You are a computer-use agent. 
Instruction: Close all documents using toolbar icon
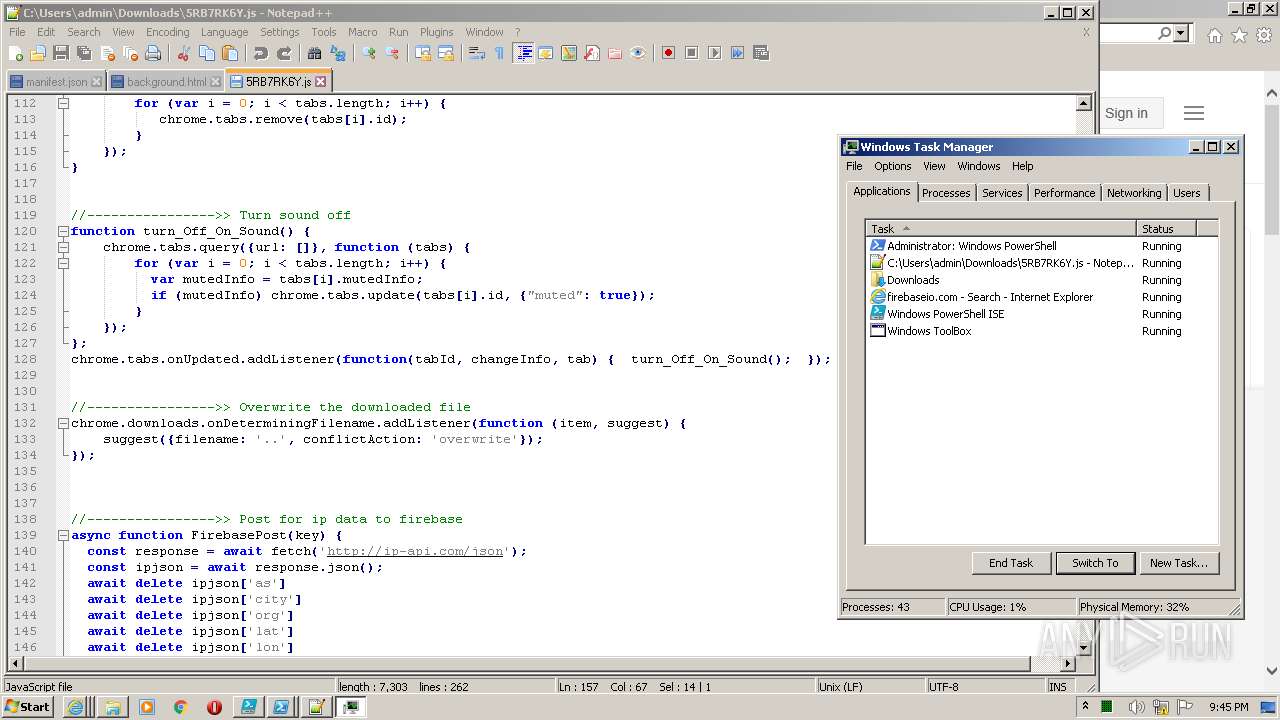point(130,53)
